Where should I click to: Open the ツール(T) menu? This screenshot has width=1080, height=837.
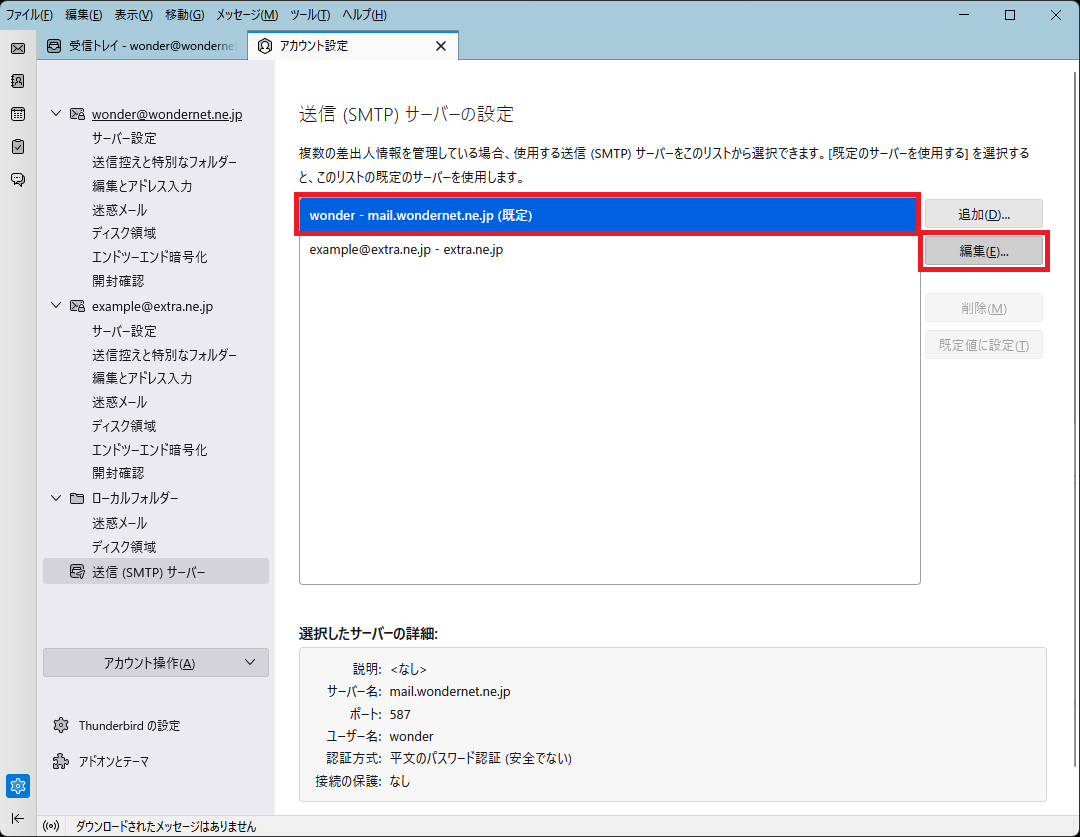pyautogui.click(x=310, y=14)
